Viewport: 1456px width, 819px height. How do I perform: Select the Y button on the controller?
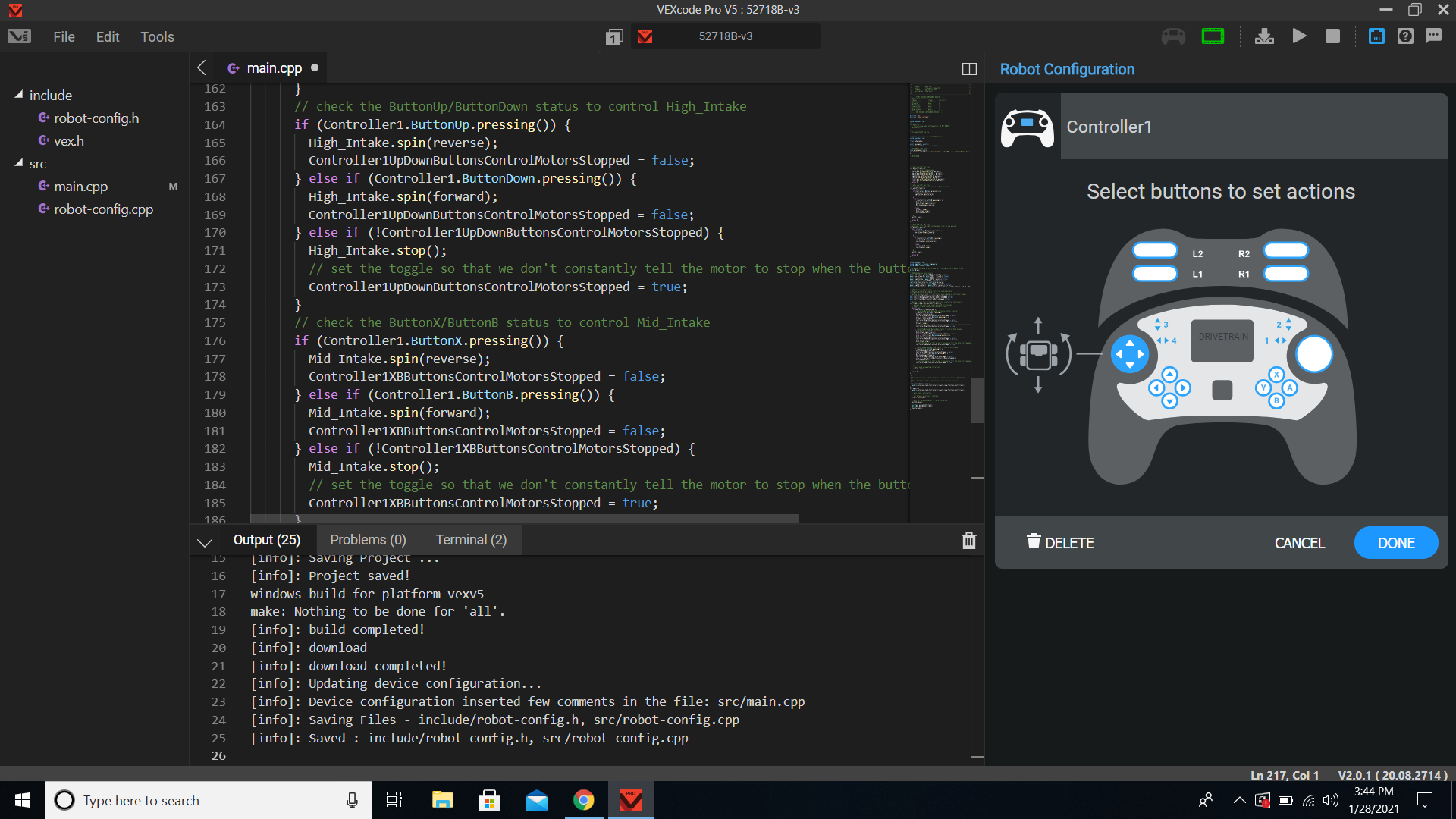[1263, 388]
